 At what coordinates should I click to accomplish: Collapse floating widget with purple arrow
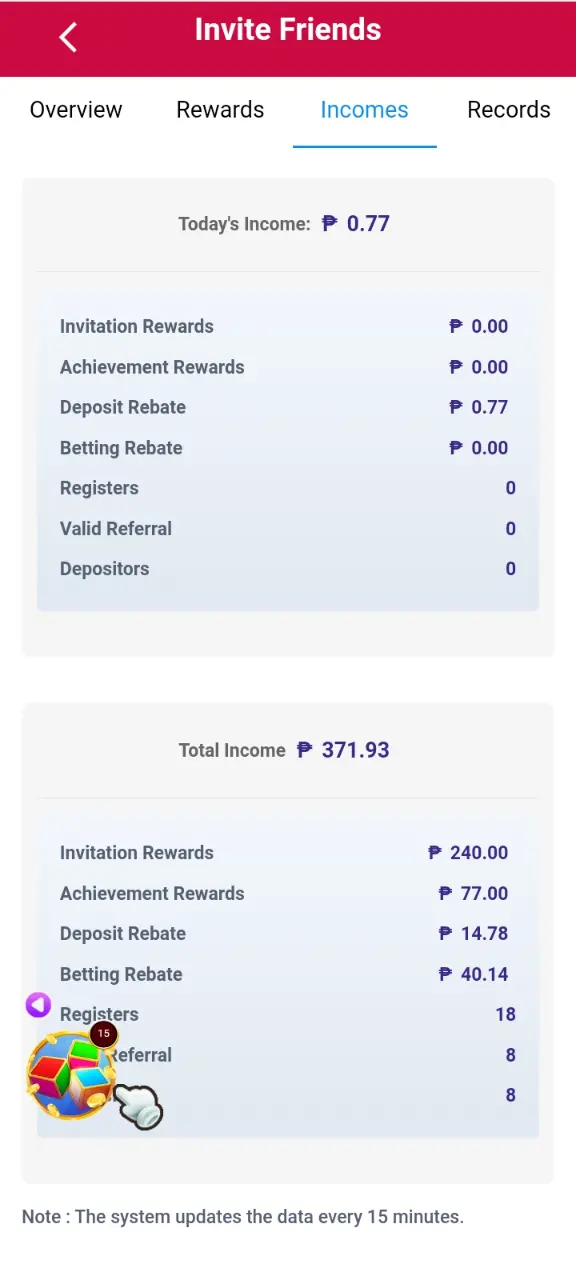click(x=38, y=1005)
